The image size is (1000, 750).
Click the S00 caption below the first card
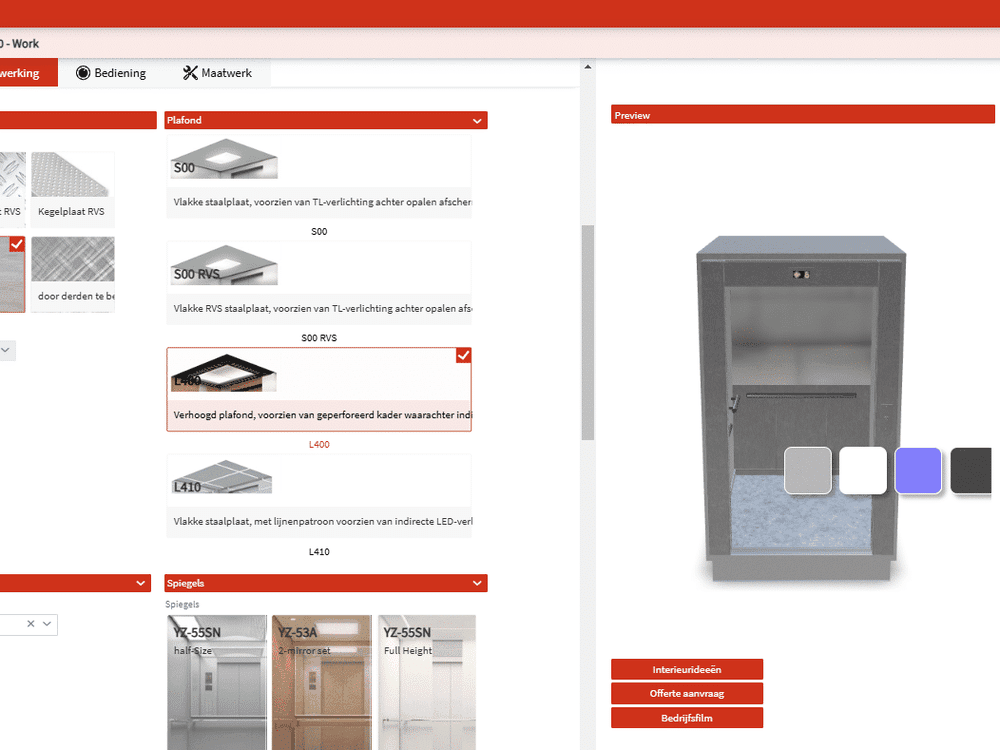[319, 232]
